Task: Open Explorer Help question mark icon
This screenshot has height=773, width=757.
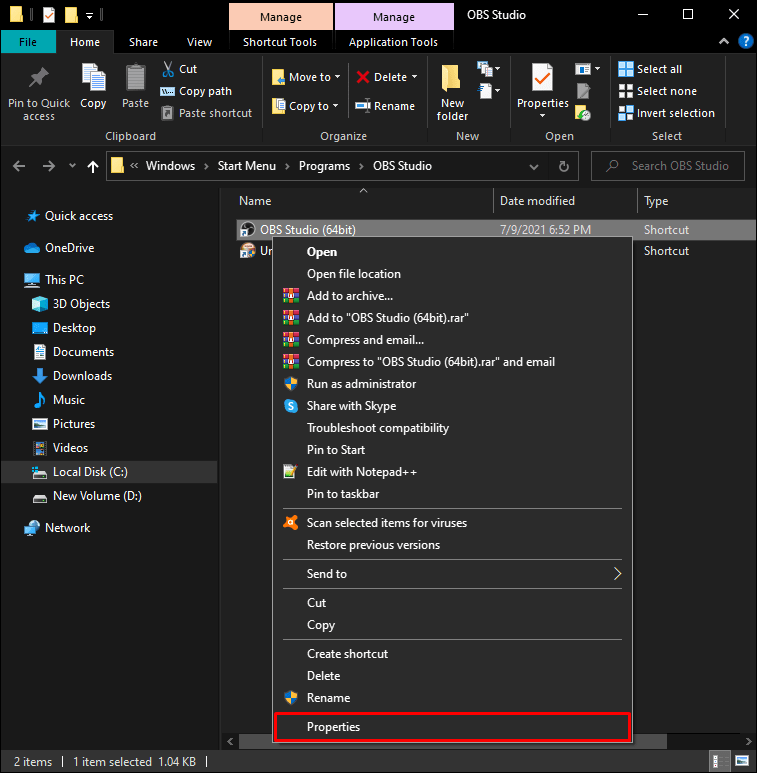Action: tap(745, 41)
